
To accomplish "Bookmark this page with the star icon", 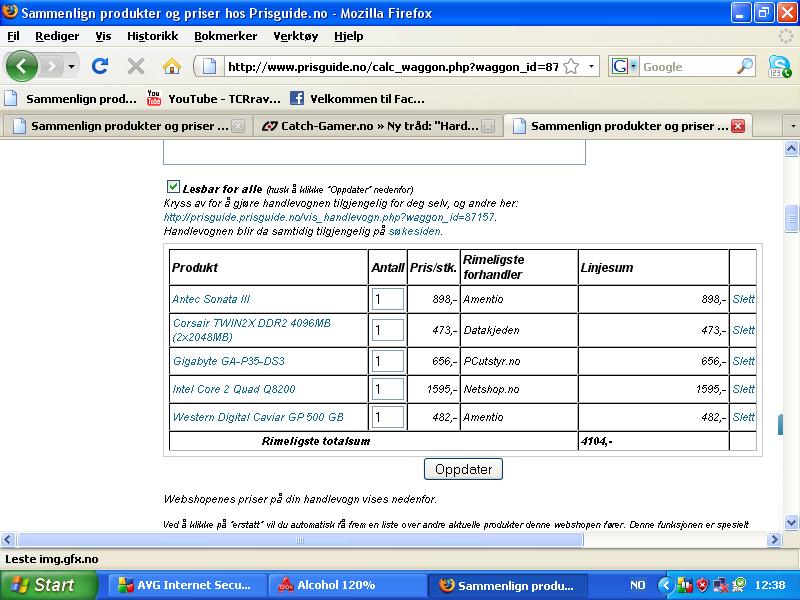I will tap(571, 66).
